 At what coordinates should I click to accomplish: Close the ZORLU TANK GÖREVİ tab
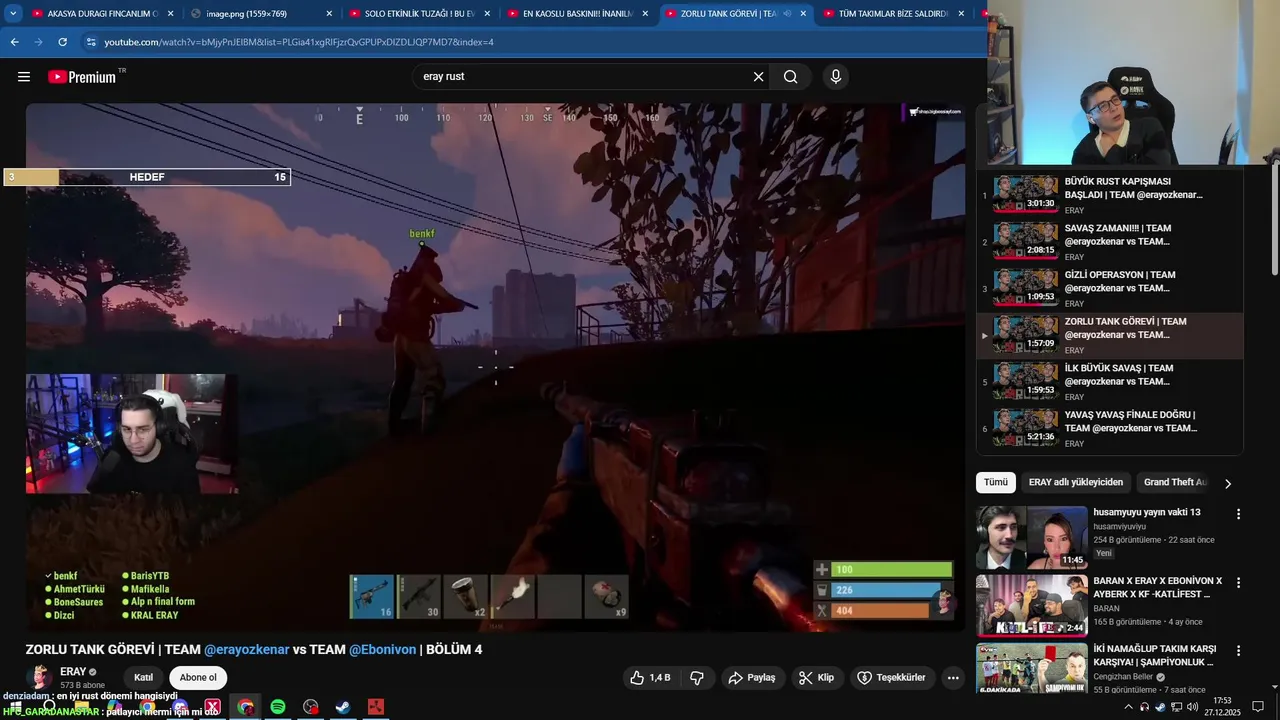pos(803,14)
